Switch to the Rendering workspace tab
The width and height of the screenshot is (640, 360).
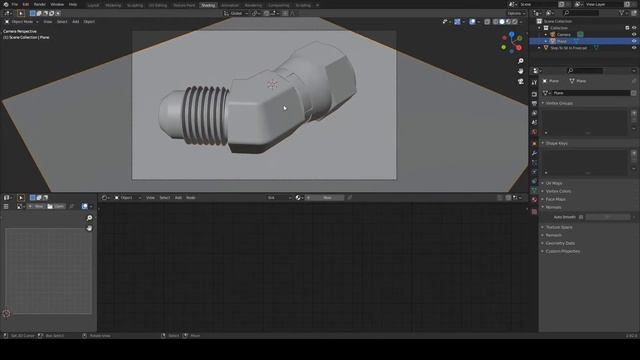point(253,5)
